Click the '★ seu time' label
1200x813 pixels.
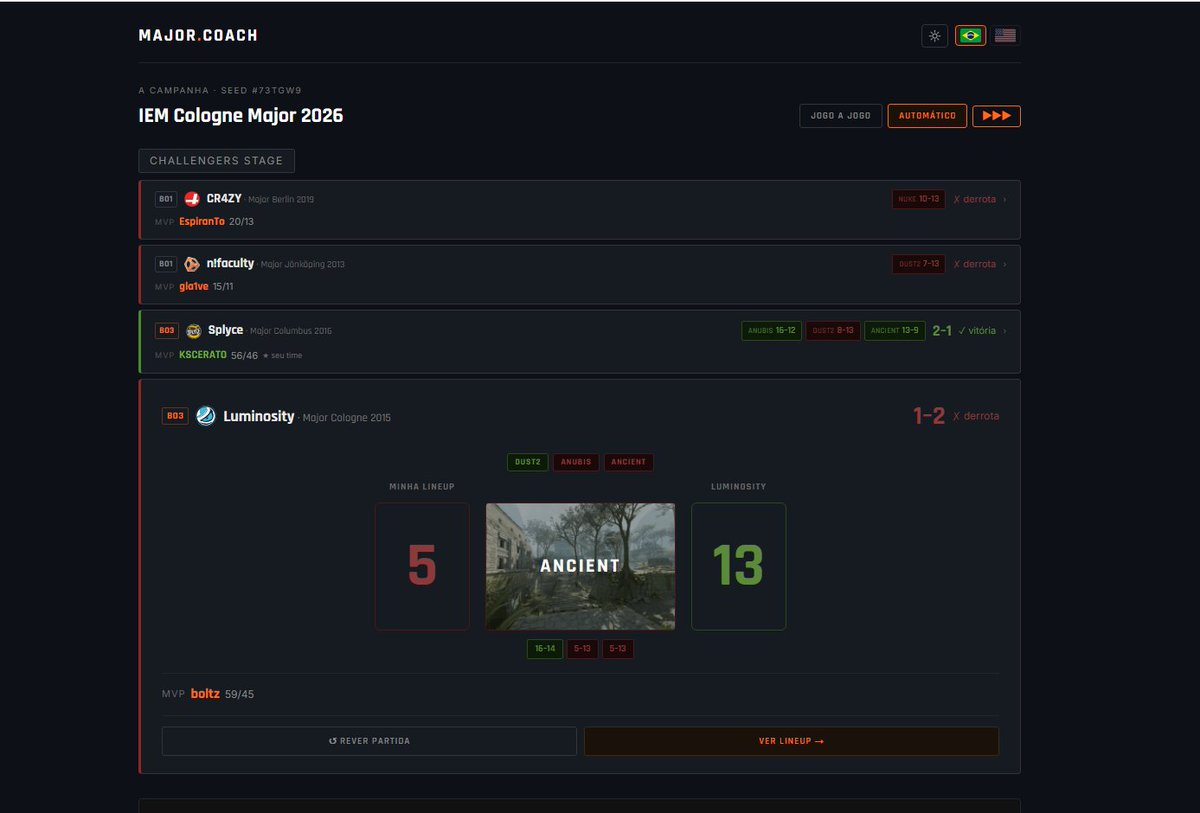click(281, 355)
